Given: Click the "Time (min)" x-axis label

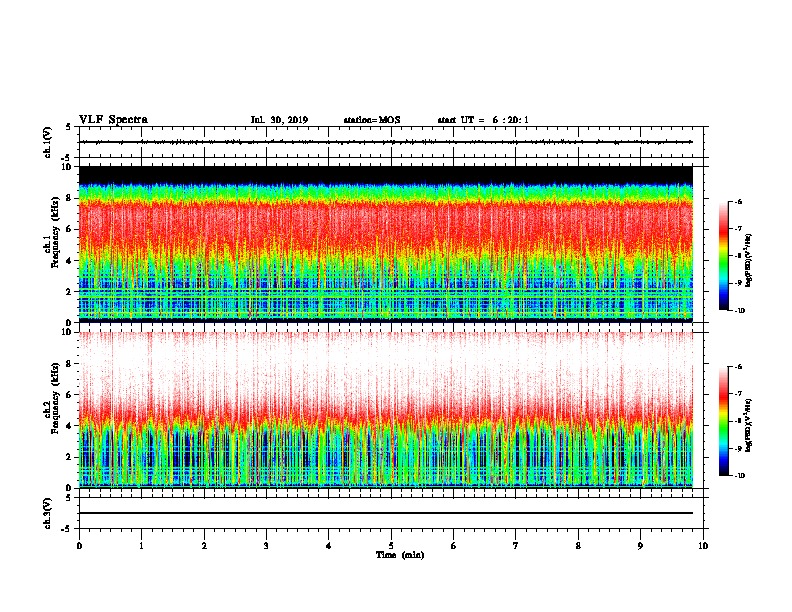Looking at the screenshot, I should [400, 555].
